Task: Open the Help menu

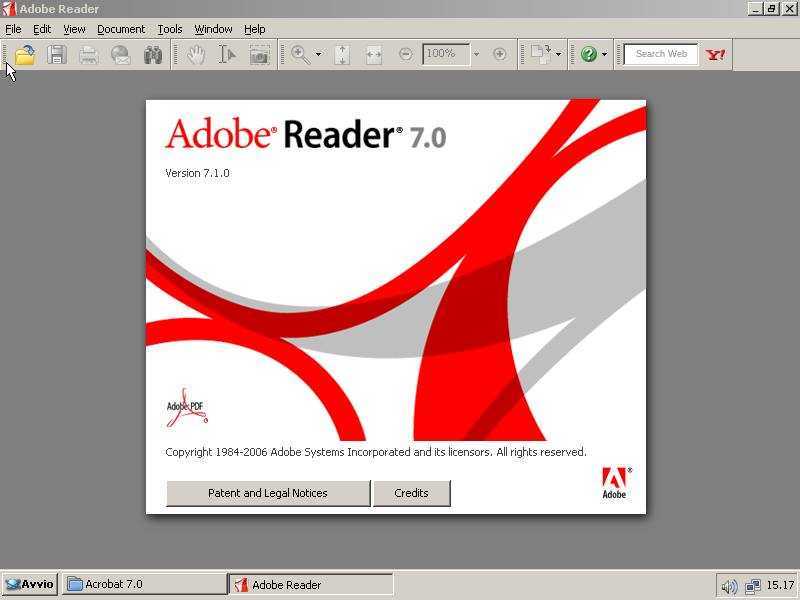Action: pos(254,30)
